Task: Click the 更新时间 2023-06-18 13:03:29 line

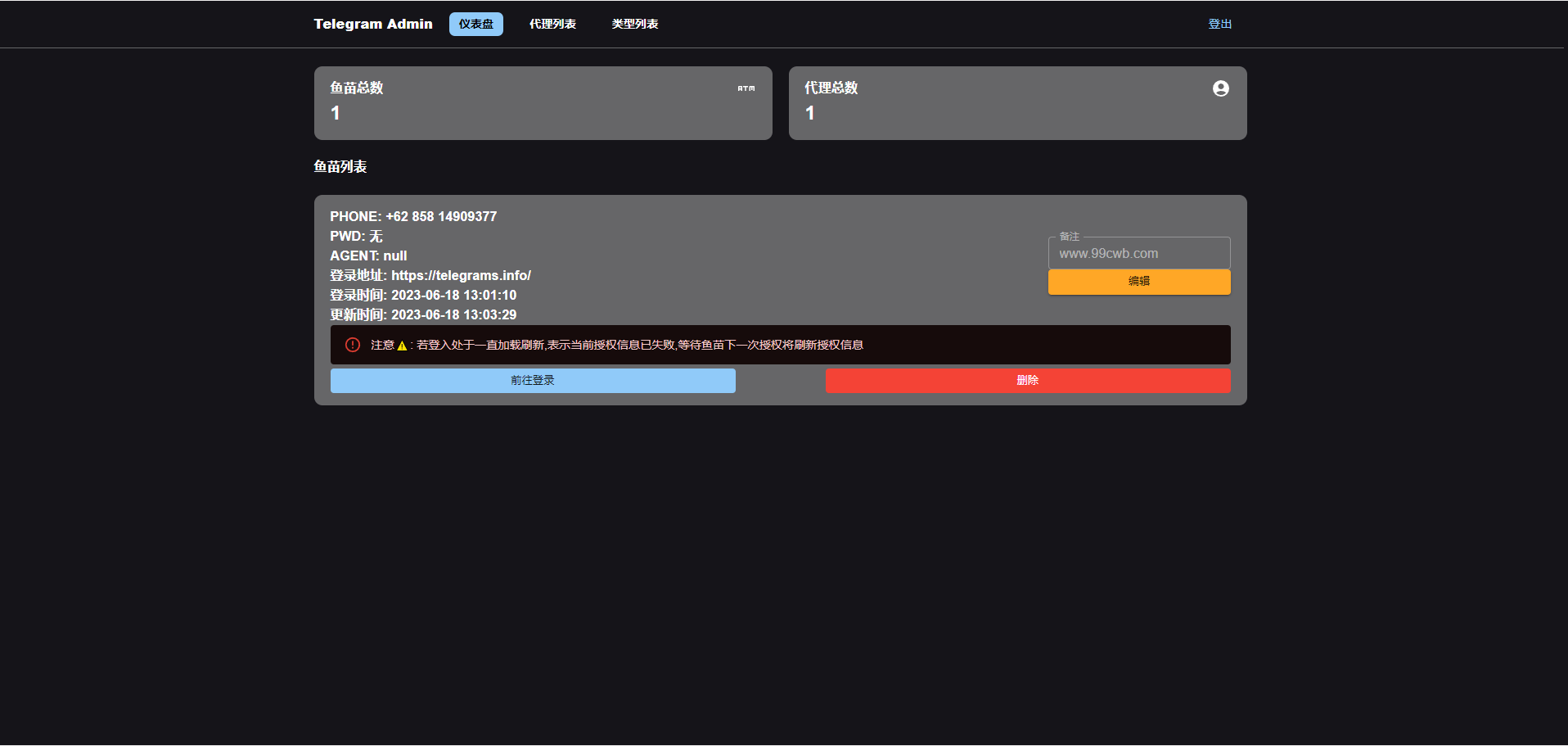Action: tap(423, 314)
